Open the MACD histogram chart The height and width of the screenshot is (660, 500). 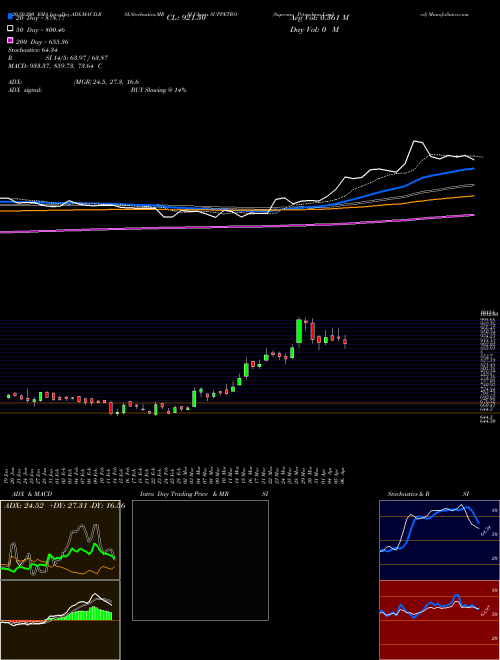point(60,620)
